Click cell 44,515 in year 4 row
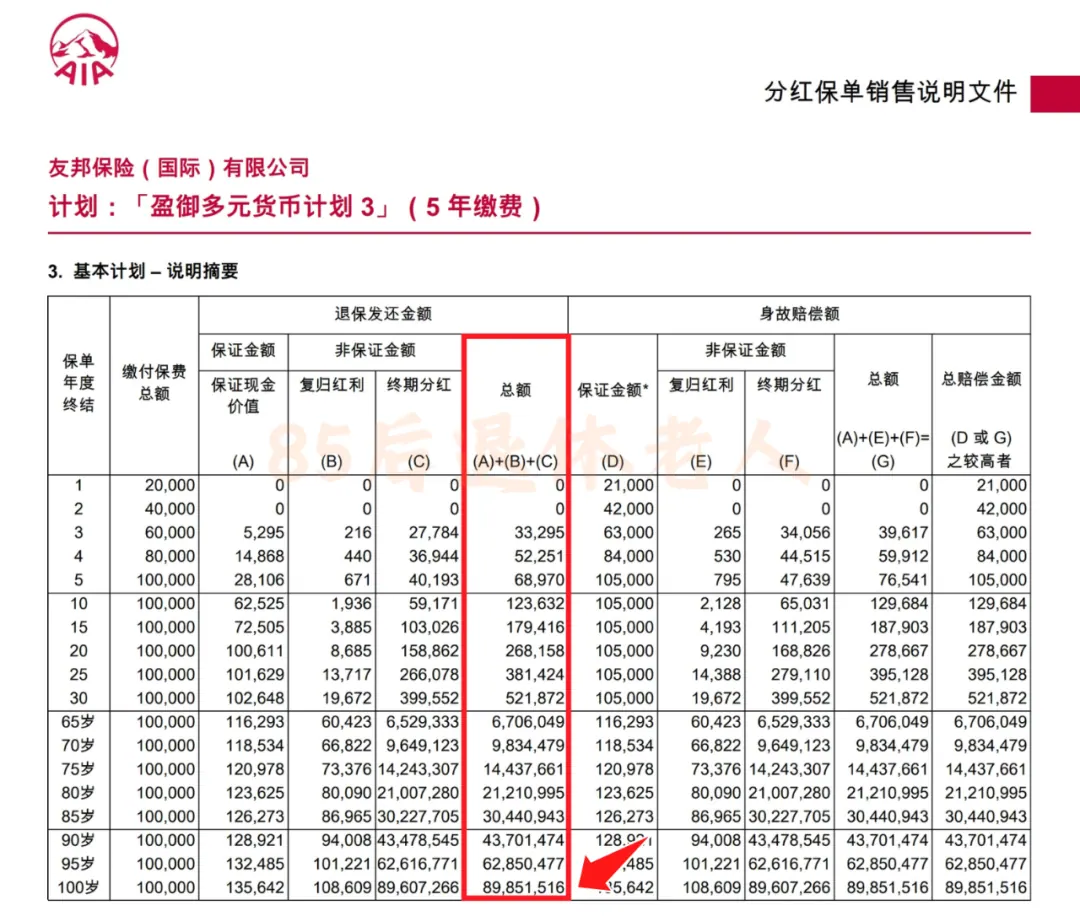This screenshot has height=916, width=1080. (x=805, y=556)
